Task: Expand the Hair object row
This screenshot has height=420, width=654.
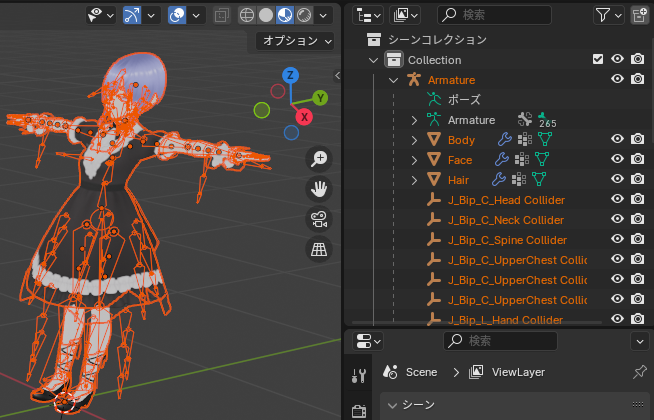Action: pos(414,180)
